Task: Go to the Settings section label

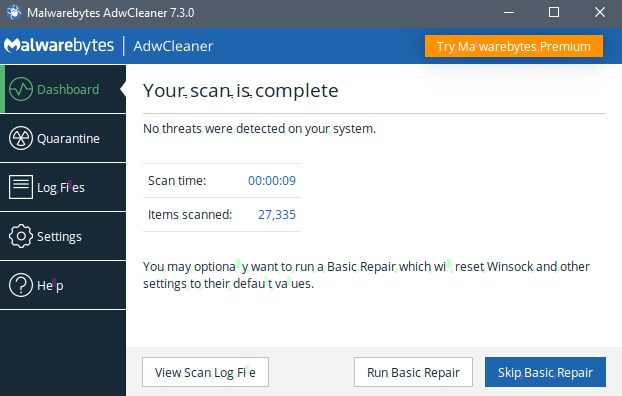Action: coord(59,236)
